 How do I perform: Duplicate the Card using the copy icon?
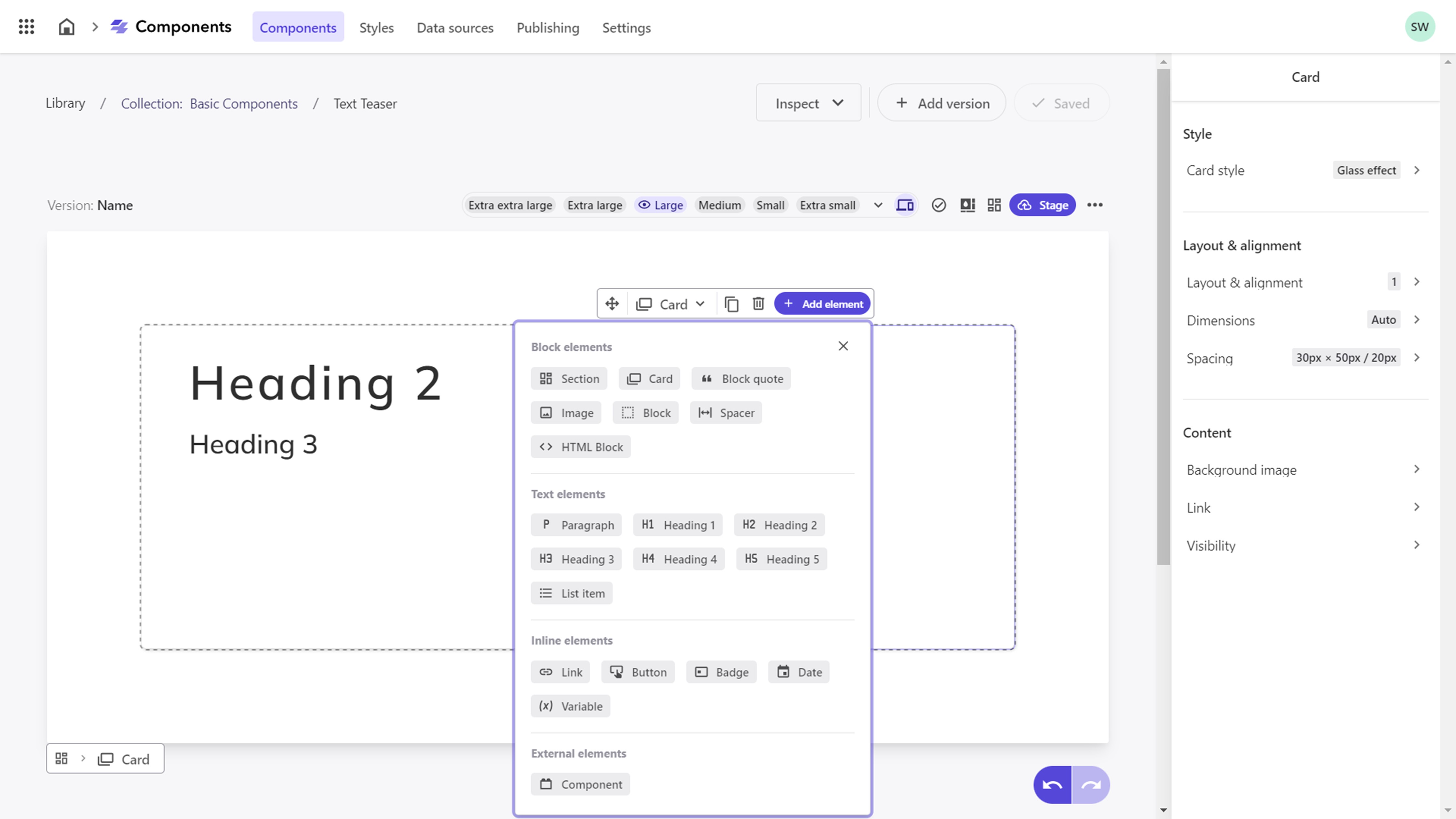coord(732,304)
